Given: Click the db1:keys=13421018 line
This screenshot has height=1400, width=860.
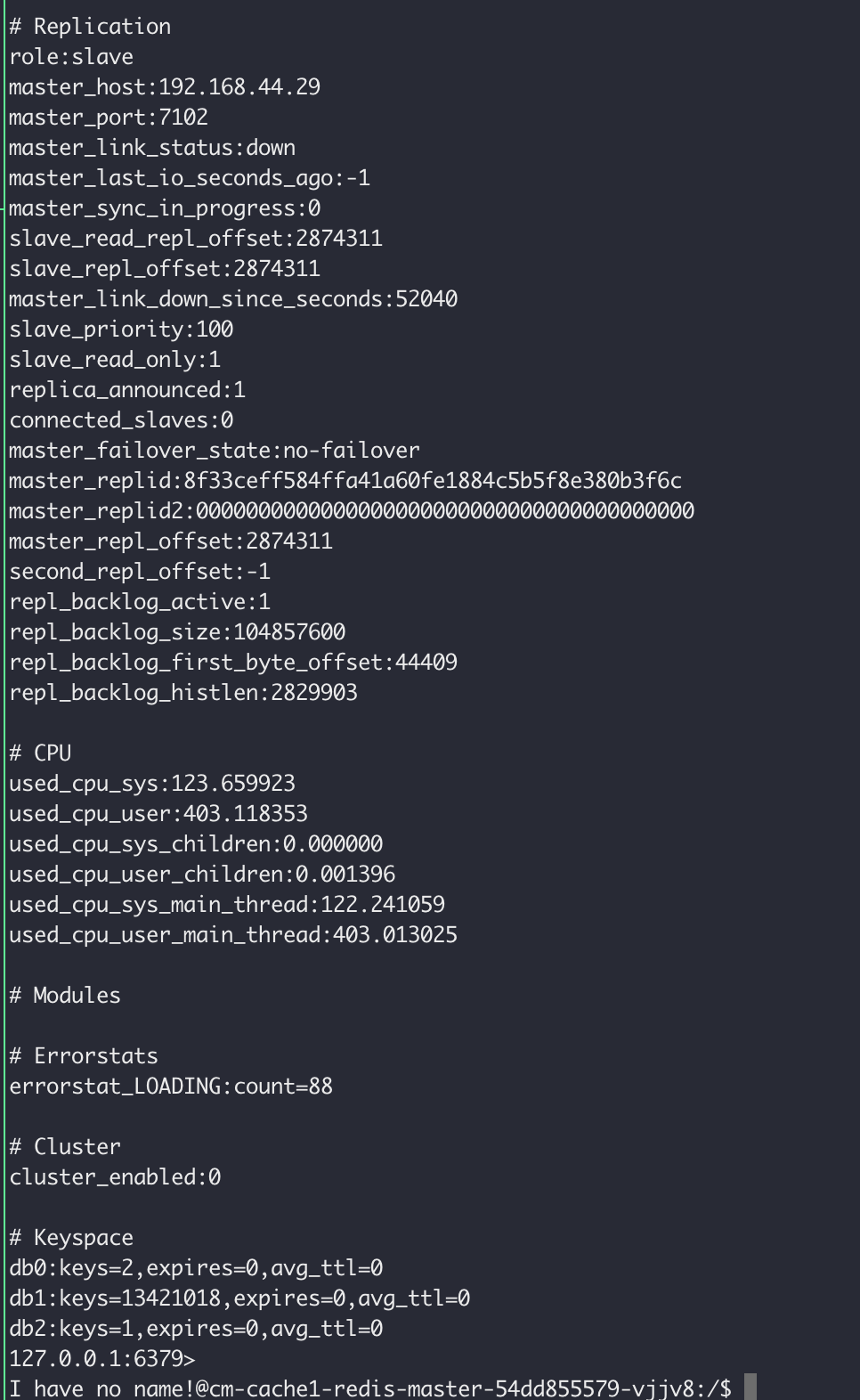Looking at the screenshot, I should (x=239, y=1298).
